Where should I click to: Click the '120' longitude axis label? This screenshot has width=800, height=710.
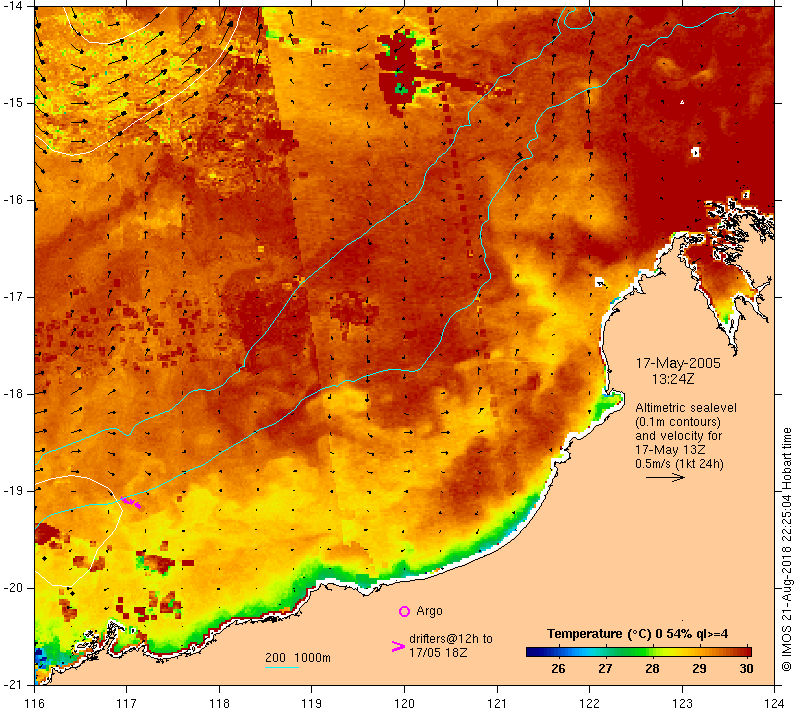(x=404, y=703)
